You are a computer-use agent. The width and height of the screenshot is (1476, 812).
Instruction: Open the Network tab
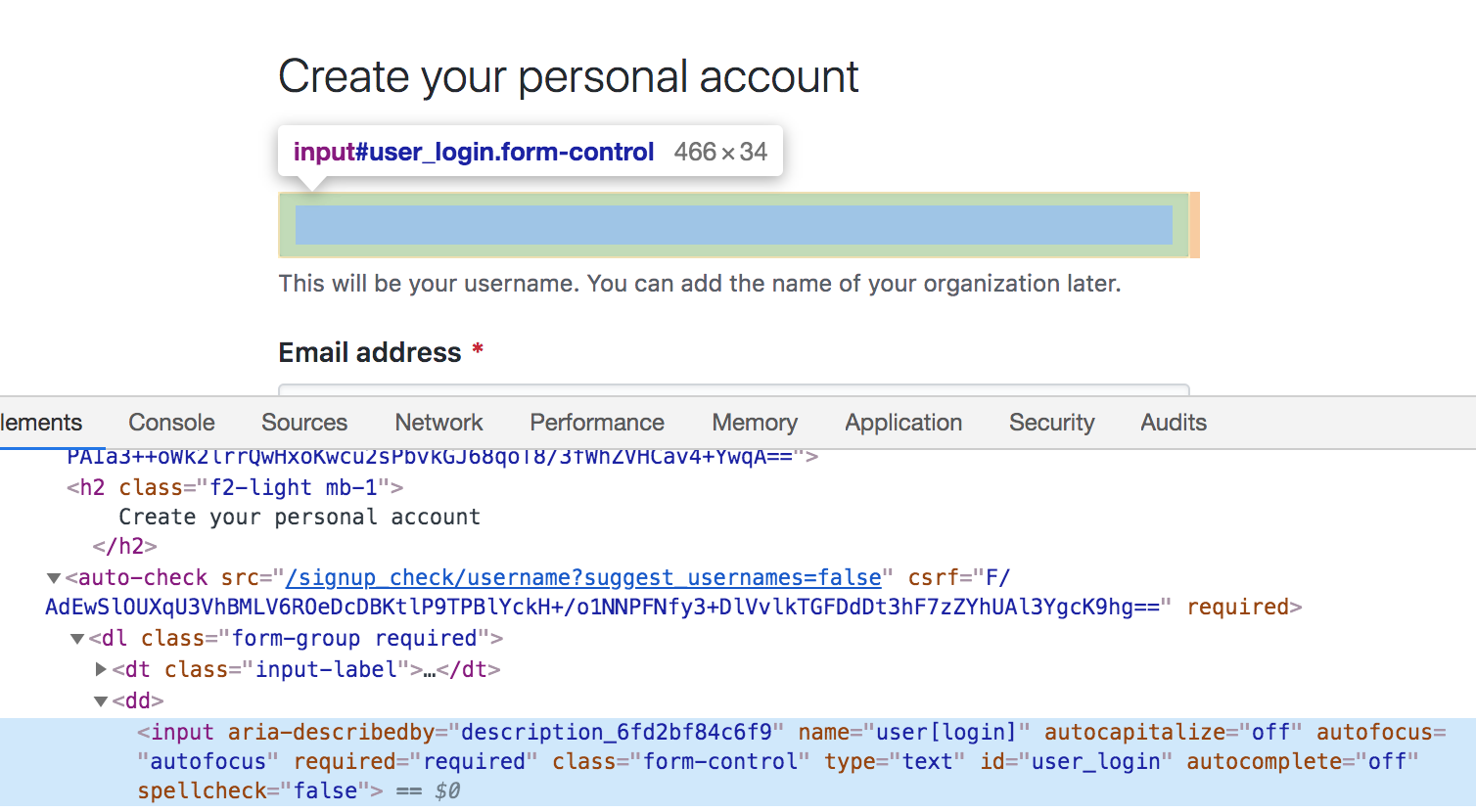tap(438, 423)
